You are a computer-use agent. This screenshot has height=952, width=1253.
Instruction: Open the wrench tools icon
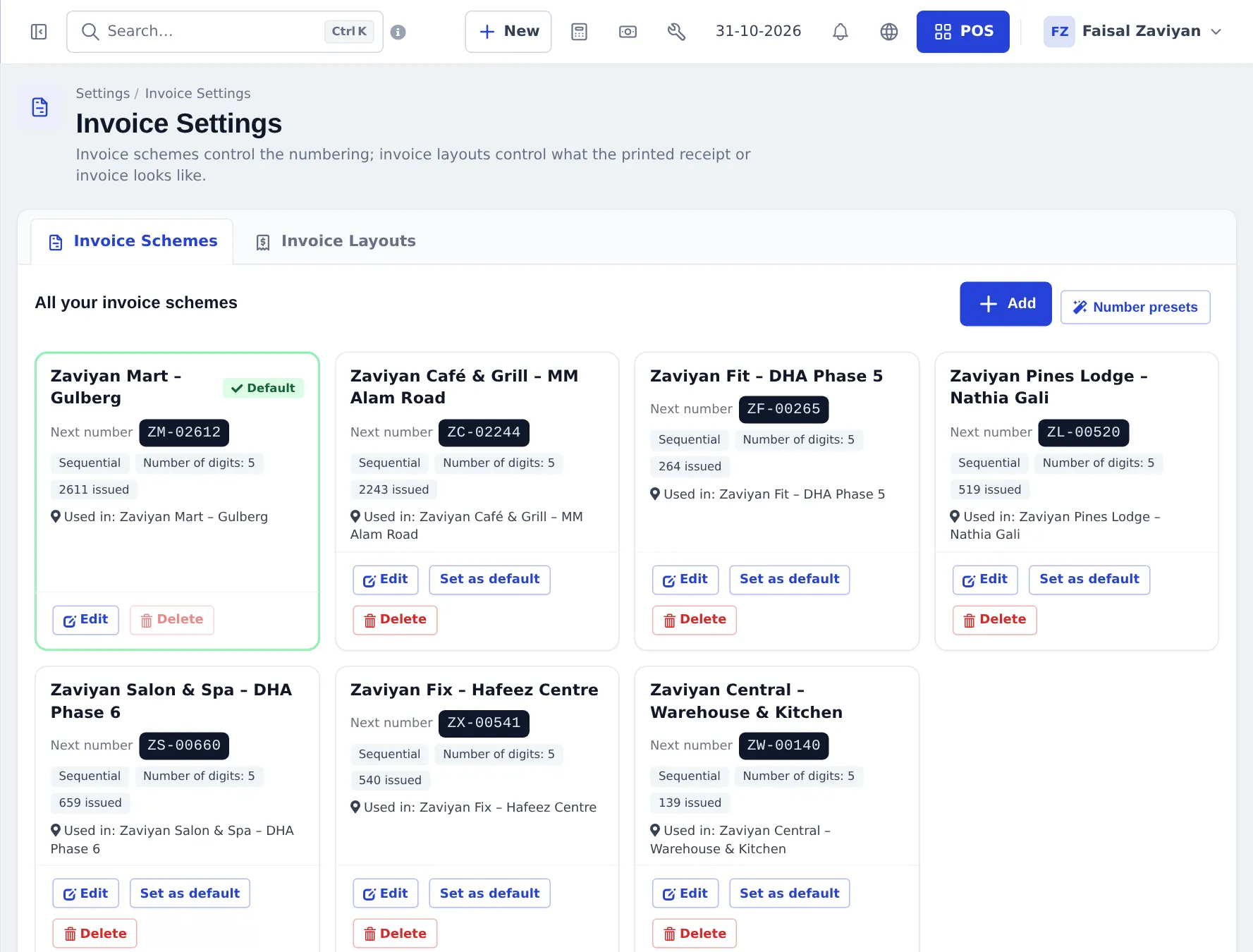tap(676, 32)
